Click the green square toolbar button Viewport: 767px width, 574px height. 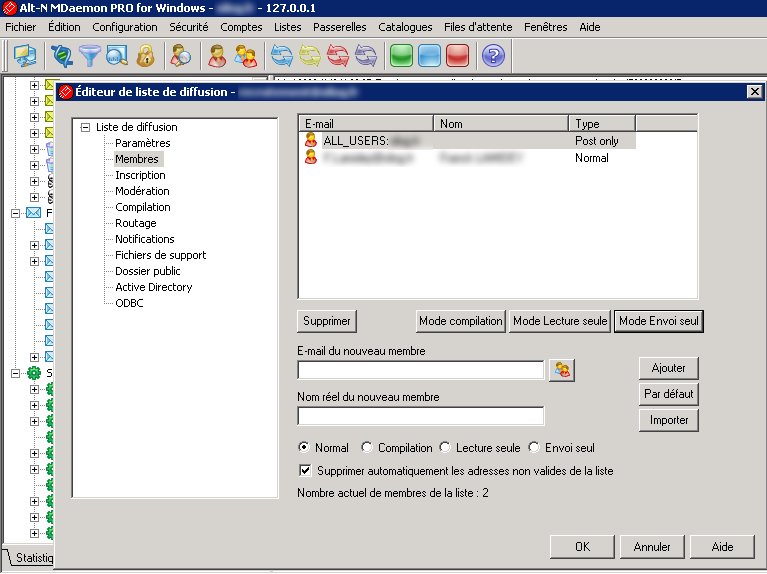(x=401, y=55)
